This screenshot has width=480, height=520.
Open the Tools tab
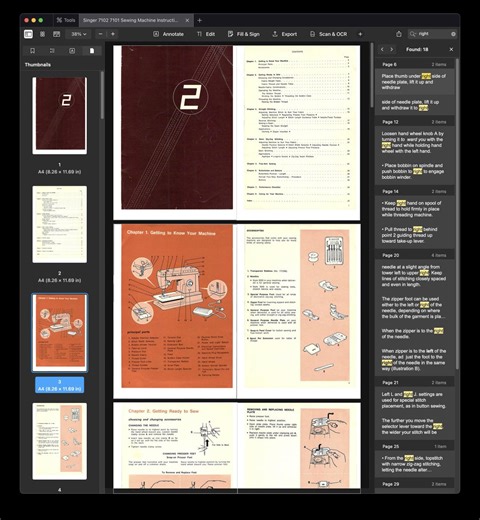66,20
